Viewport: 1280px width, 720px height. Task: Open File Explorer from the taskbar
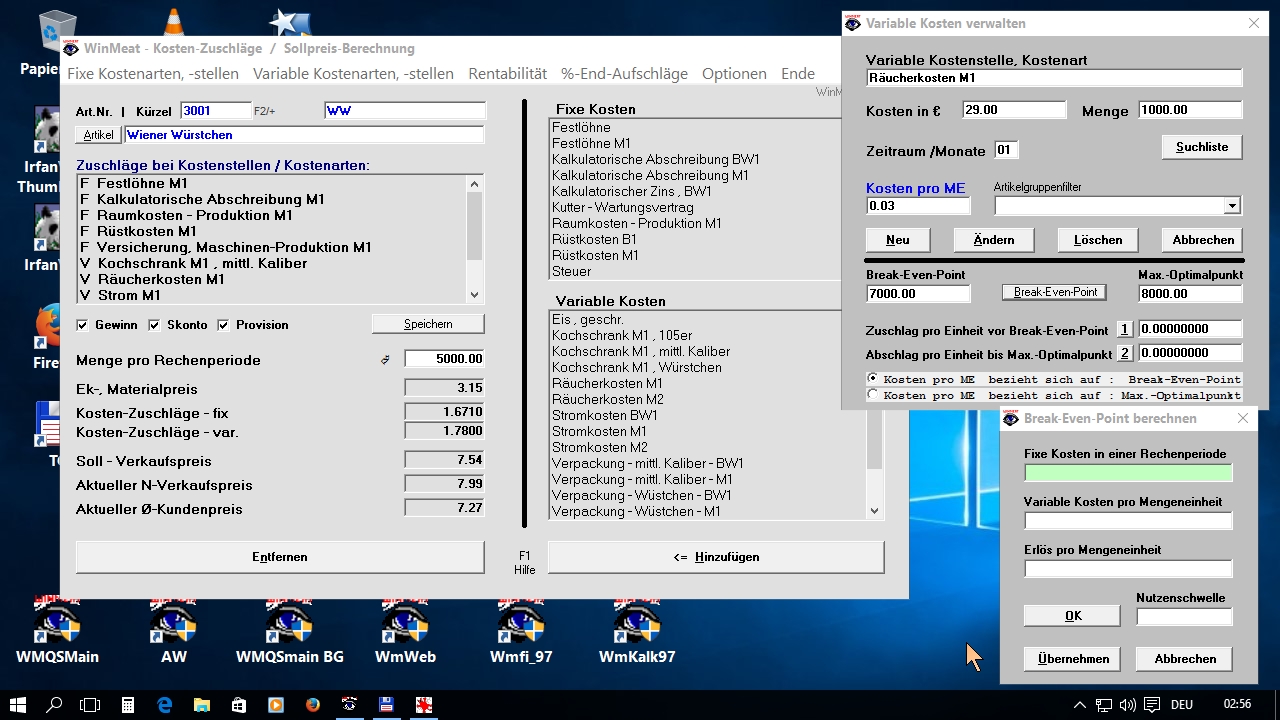(x=202, y=704)
